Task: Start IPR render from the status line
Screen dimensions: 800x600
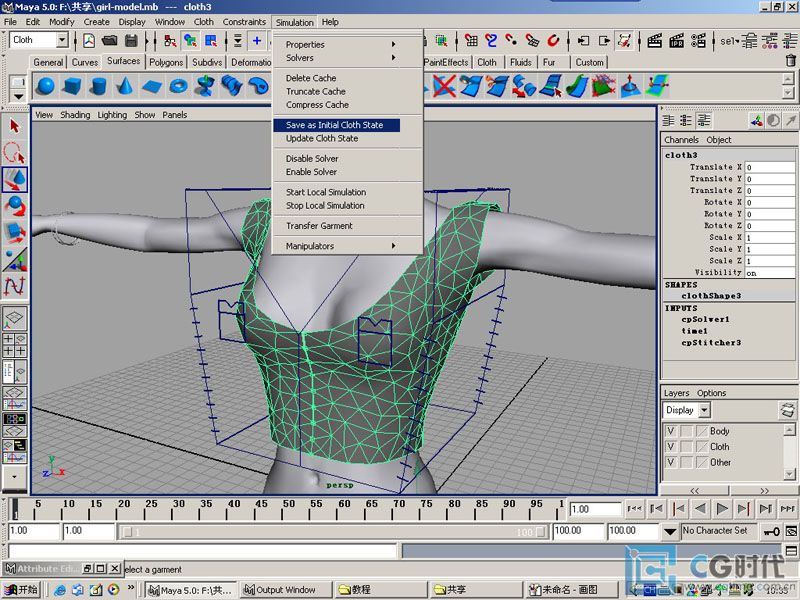Action: 677,40
